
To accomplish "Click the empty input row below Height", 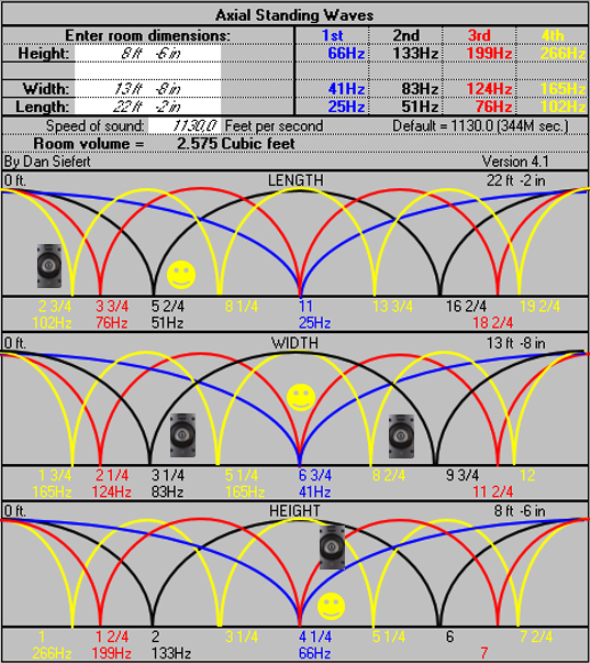I will click(148, 71).
